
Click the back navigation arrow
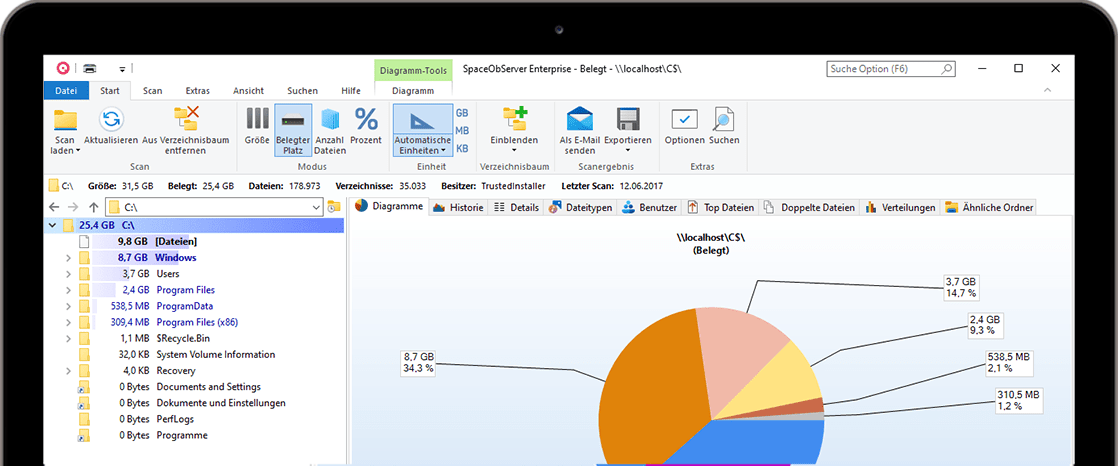55,207
